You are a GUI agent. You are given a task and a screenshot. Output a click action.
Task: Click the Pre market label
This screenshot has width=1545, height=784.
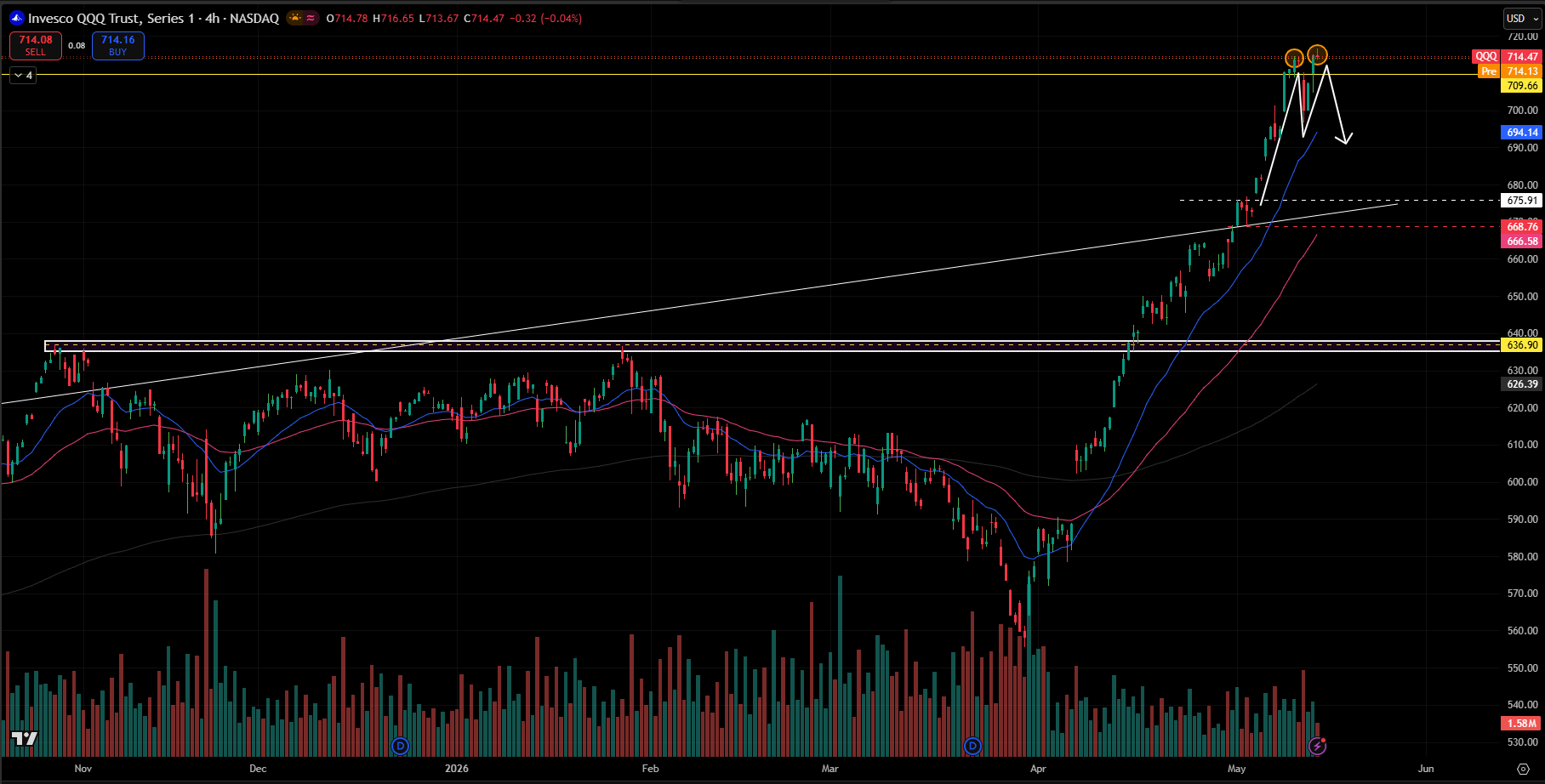tap(1489, 71)
